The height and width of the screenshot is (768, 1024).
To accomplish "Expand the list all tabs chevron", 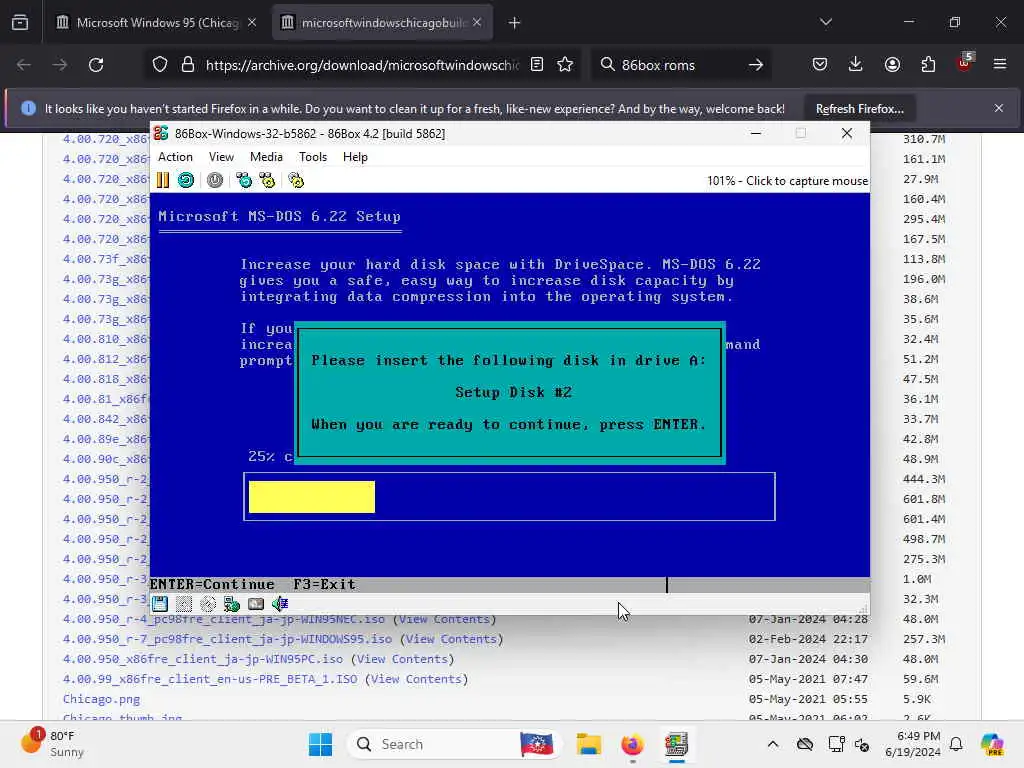I will [826, 22].
